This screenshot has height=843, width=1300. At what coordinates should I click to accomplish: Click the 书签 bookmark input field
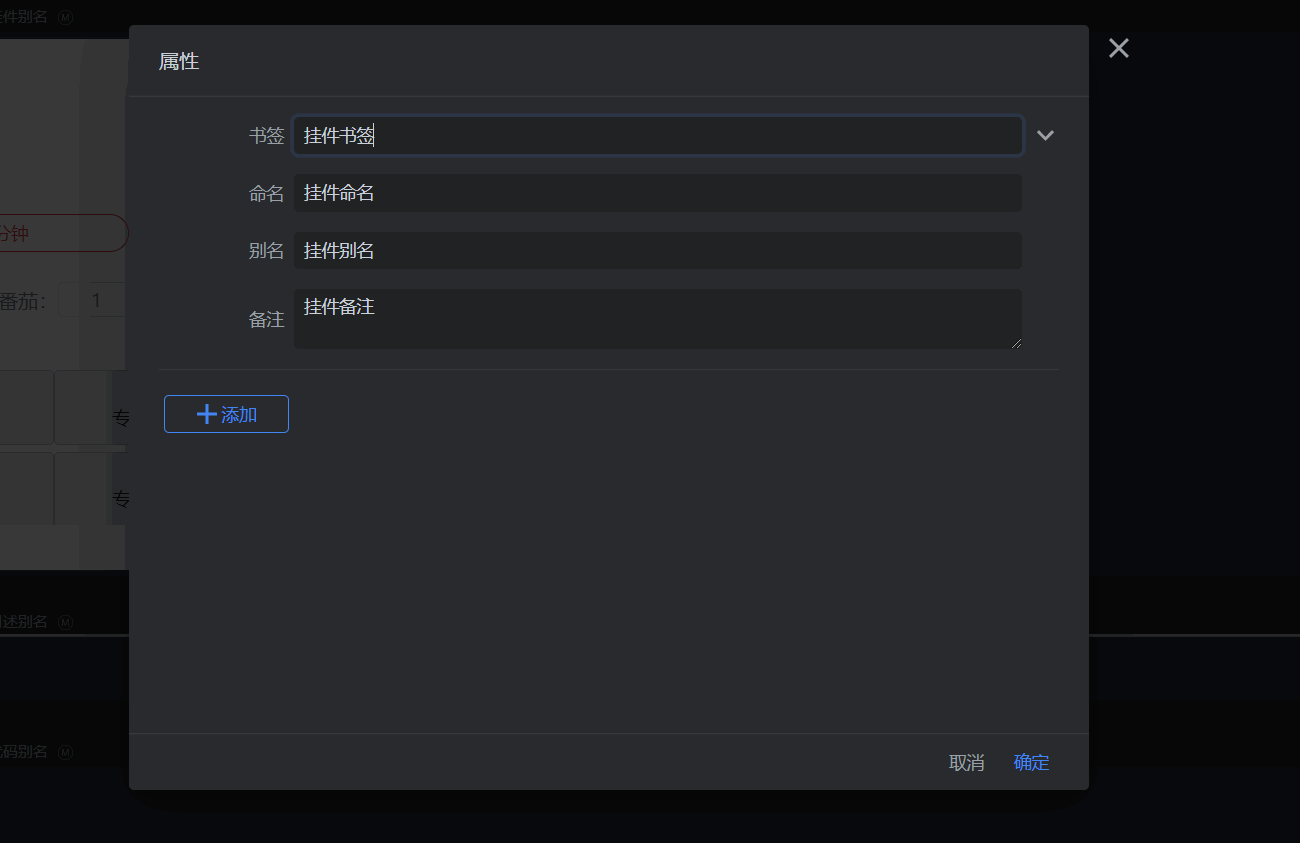[x=657, y=136]
